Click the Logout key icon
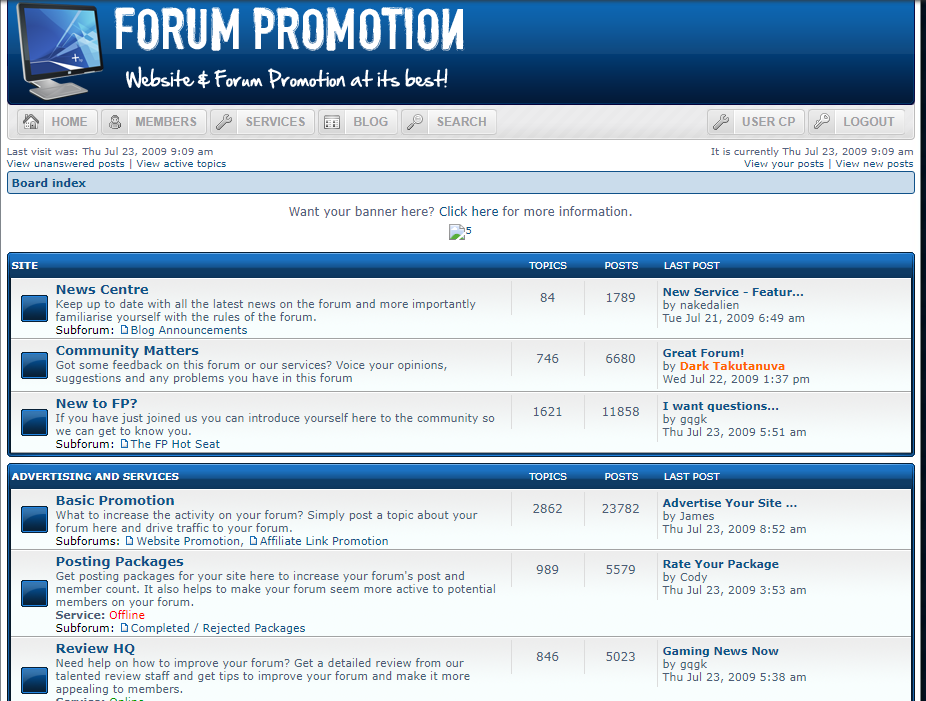 [821, 122]
